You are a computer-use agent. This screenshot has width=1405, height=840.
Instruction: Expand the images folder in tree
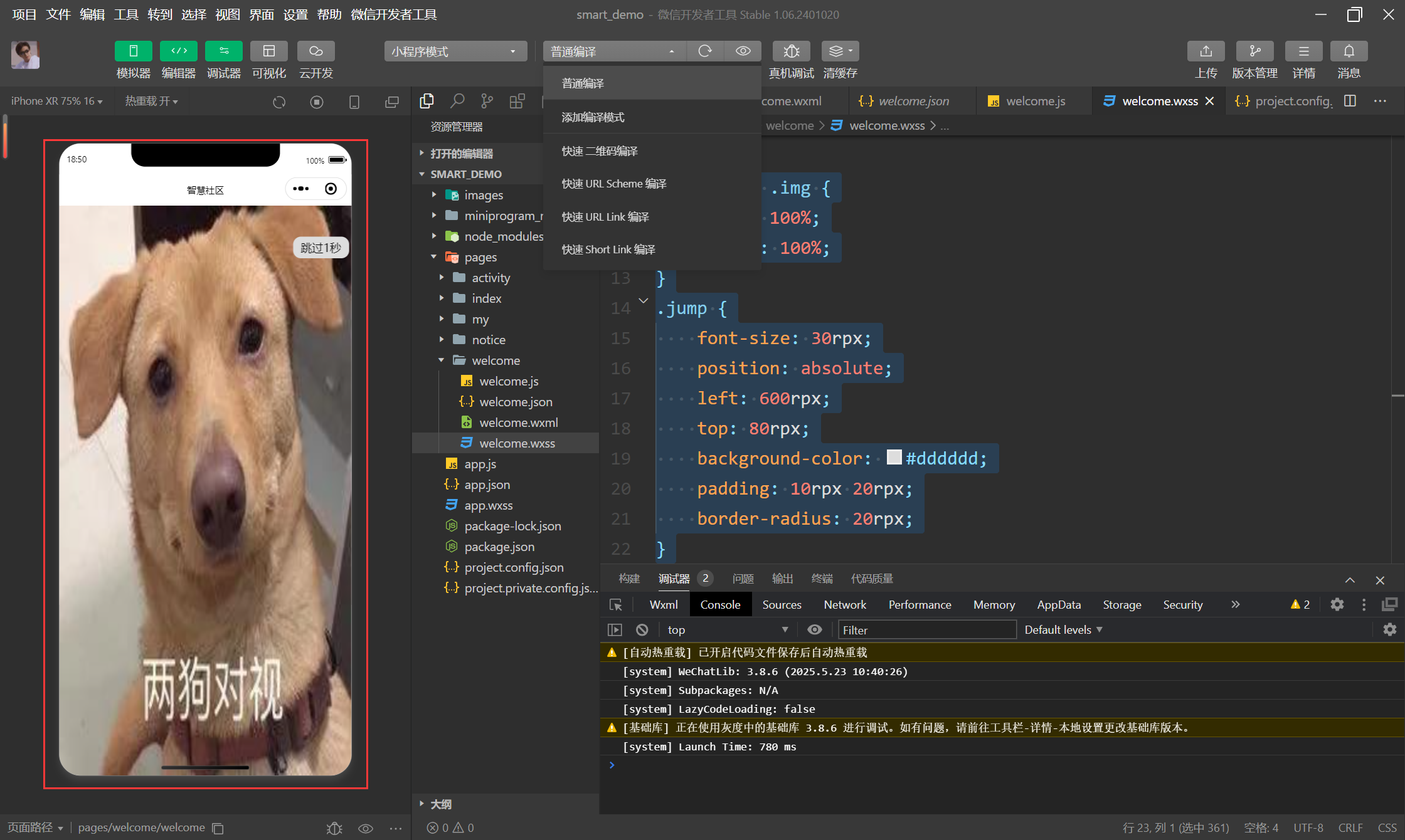(x=483, y=195)
